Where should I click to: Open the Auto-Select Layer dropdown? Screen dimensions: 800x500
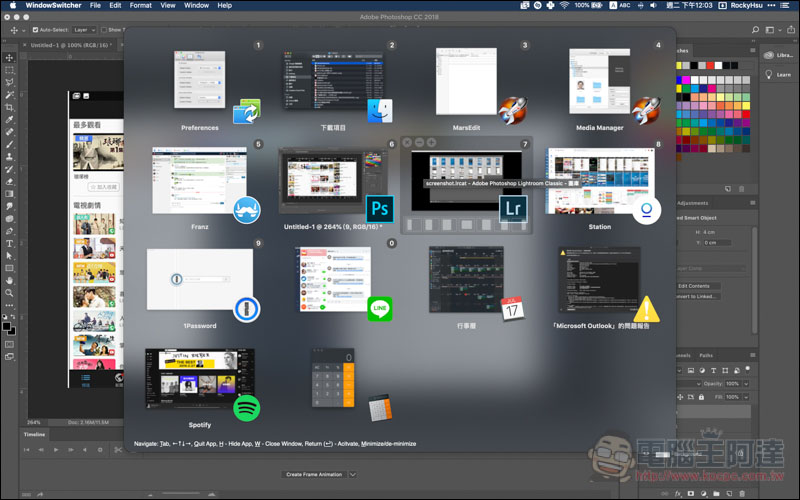point(84,30)
